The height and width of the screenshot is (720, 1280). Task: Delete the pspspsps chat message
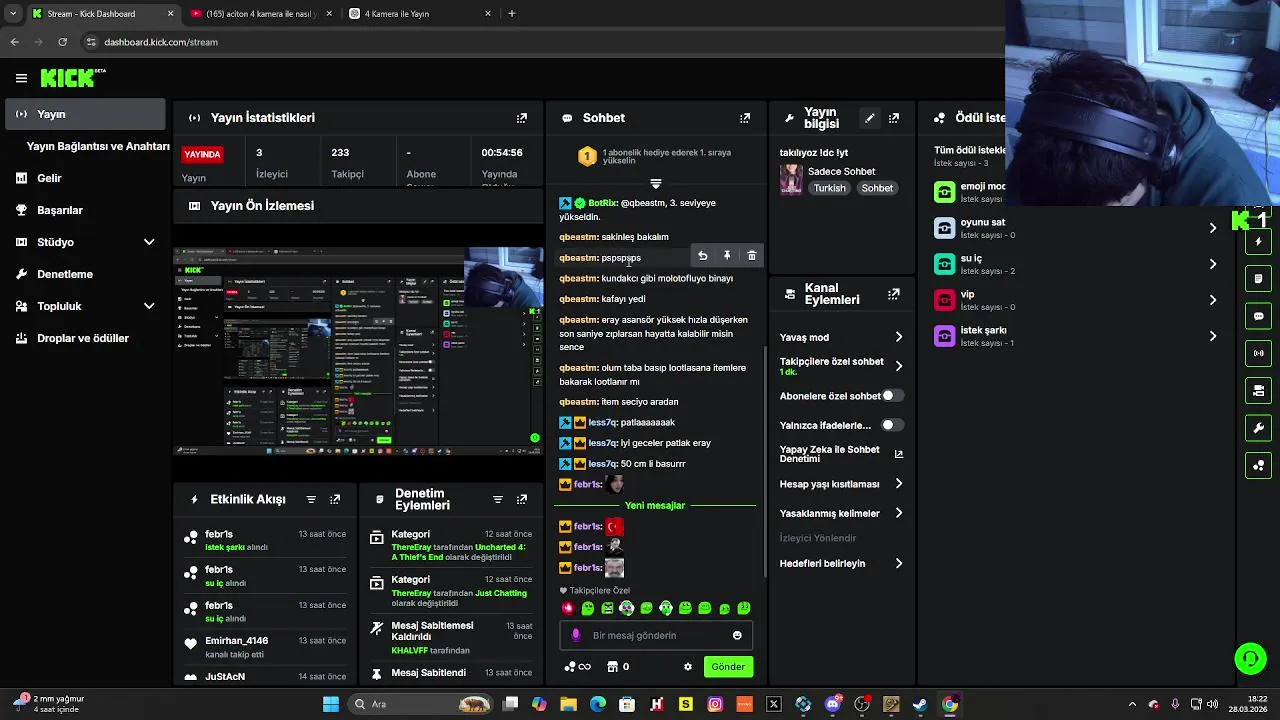coord(752,256)
